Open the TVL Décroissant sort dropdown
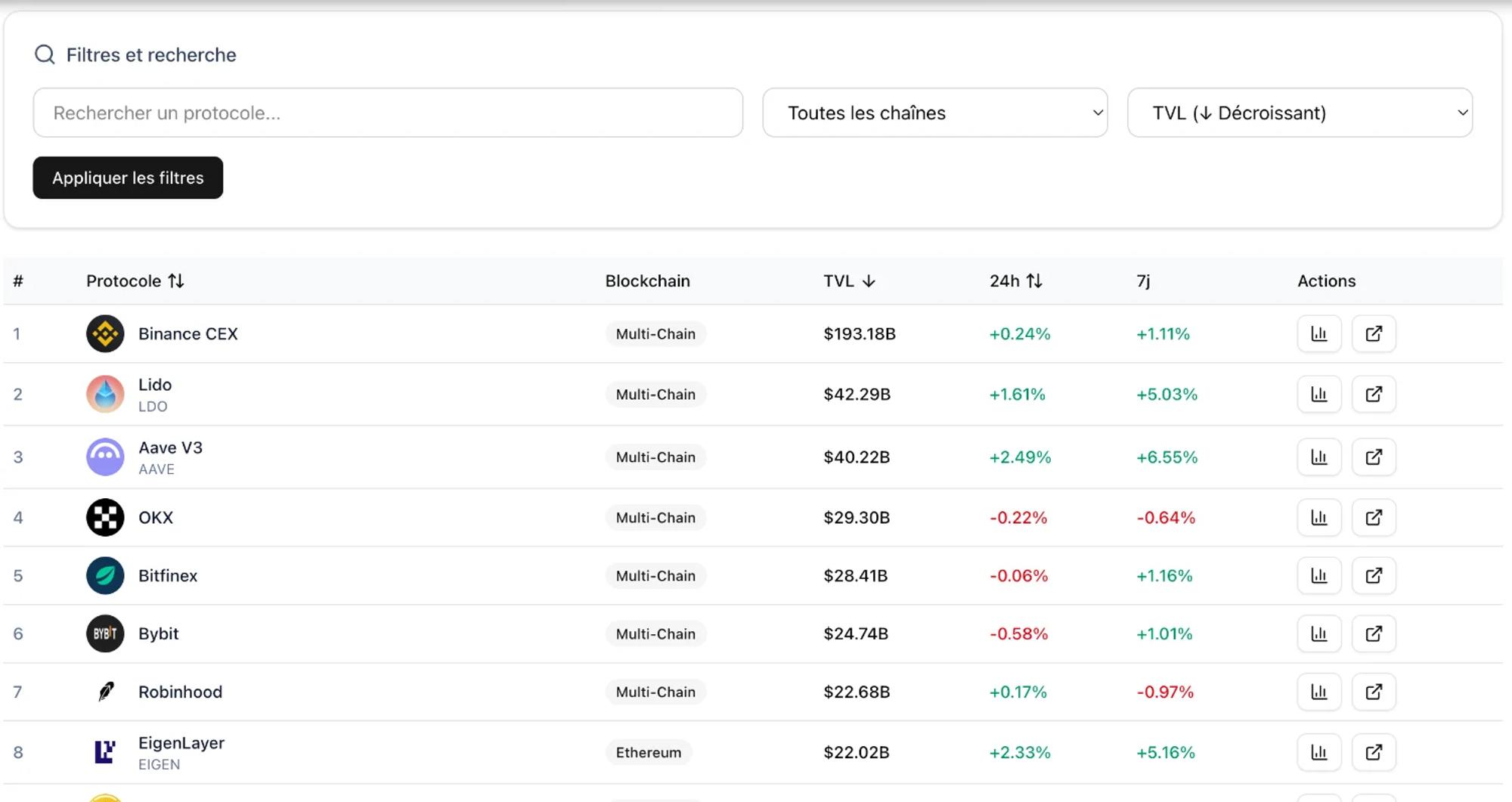 (1300, 113)
